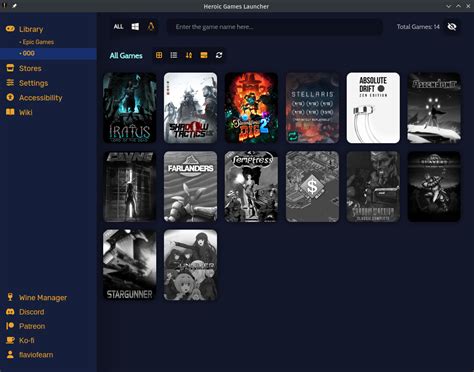Toggle installed-first sorting icon

pos(204,55)
